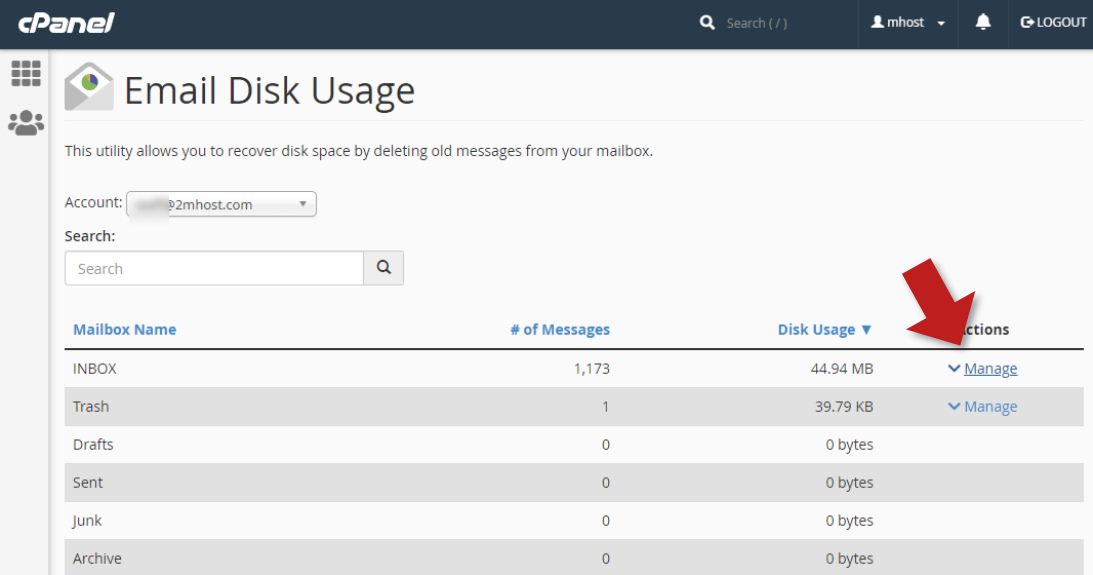Open User Manager people icon in sidebar

(x=25, y=123)
